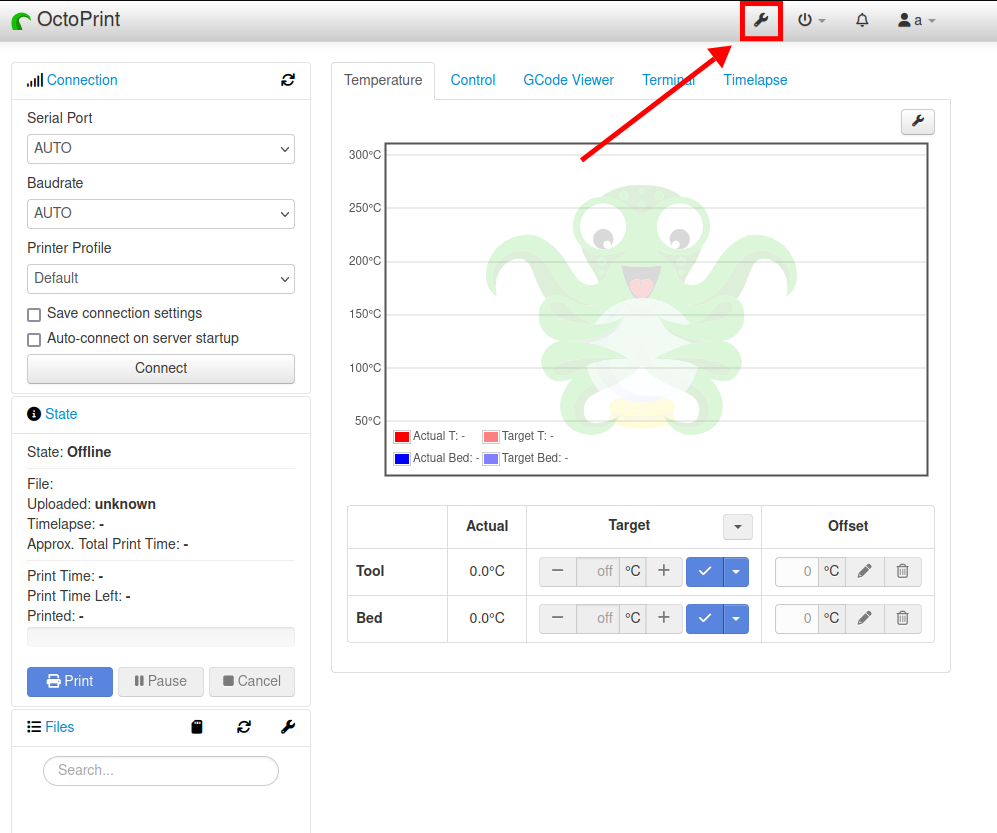The width and height of the screenshot is (997, 833).
Task: Click the 'State: Offline' status text
Action: coord(69,452)
